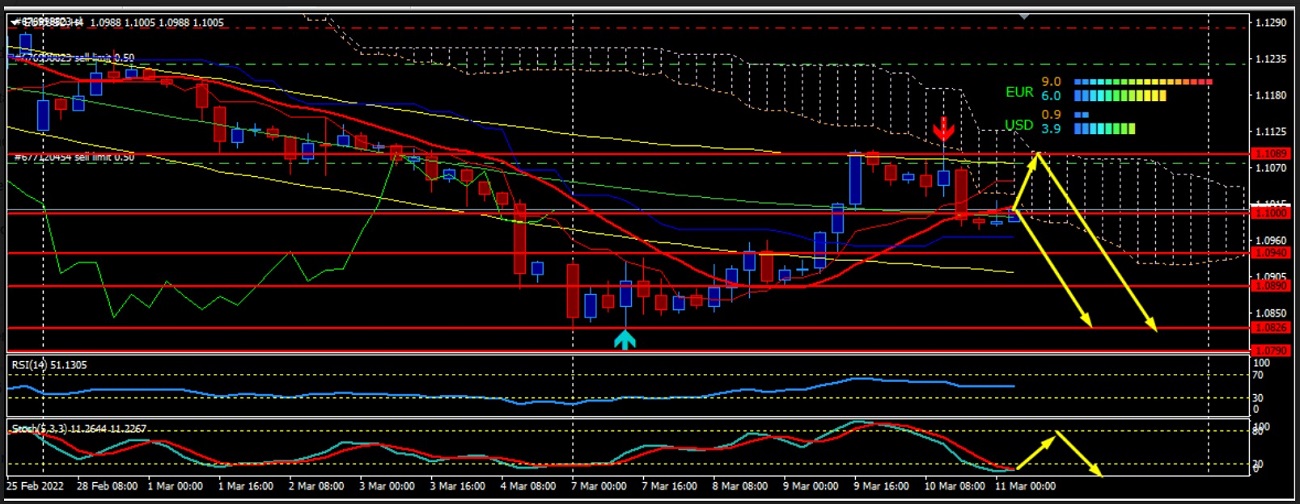Select the small dropdown arrow at top-left chart title

[16, 22]
